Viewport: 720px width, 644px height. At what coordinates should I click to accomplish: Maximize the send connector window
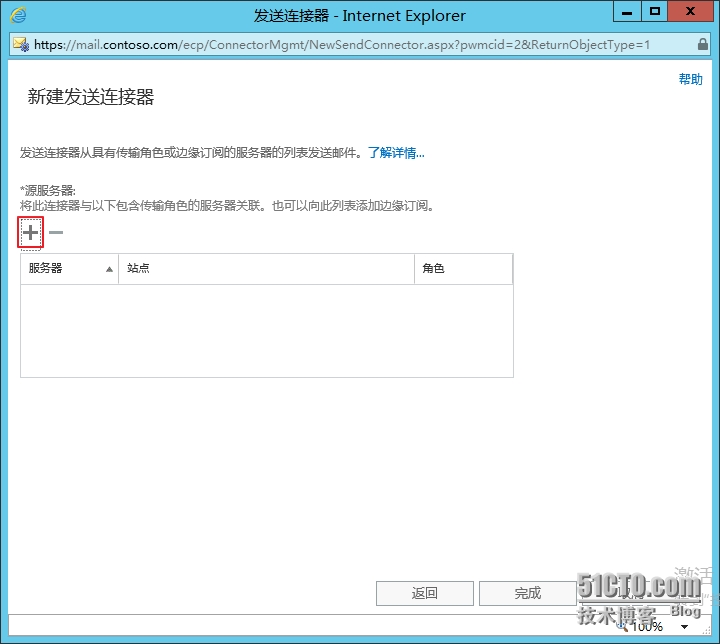coord(655,13)
